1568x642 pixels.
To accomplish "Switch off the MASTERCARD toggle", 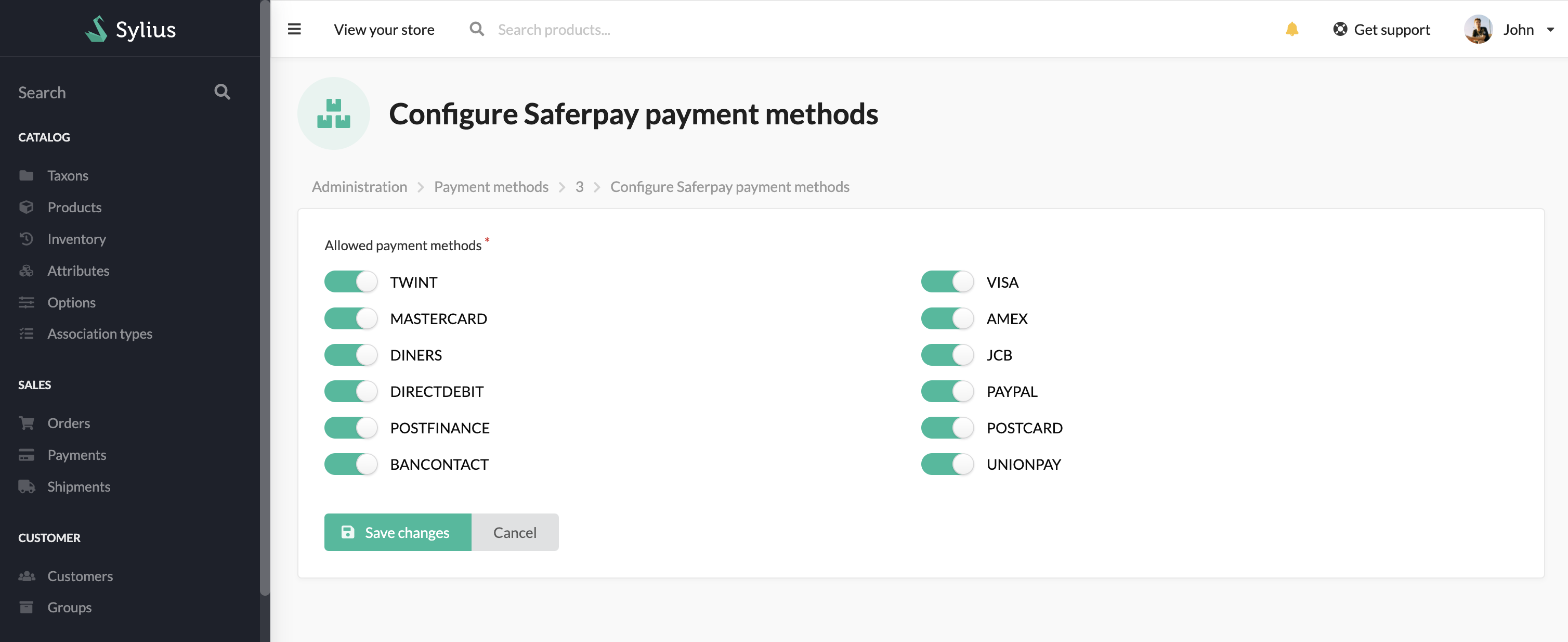I will (350, 318).
